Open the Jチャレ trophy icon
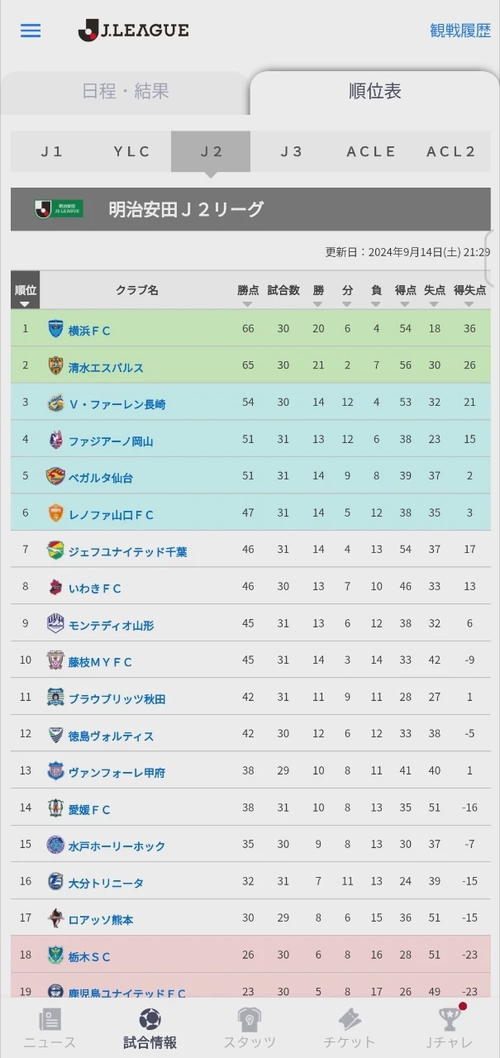Viewport: 500px width, 1058px height. [449, 1018]
